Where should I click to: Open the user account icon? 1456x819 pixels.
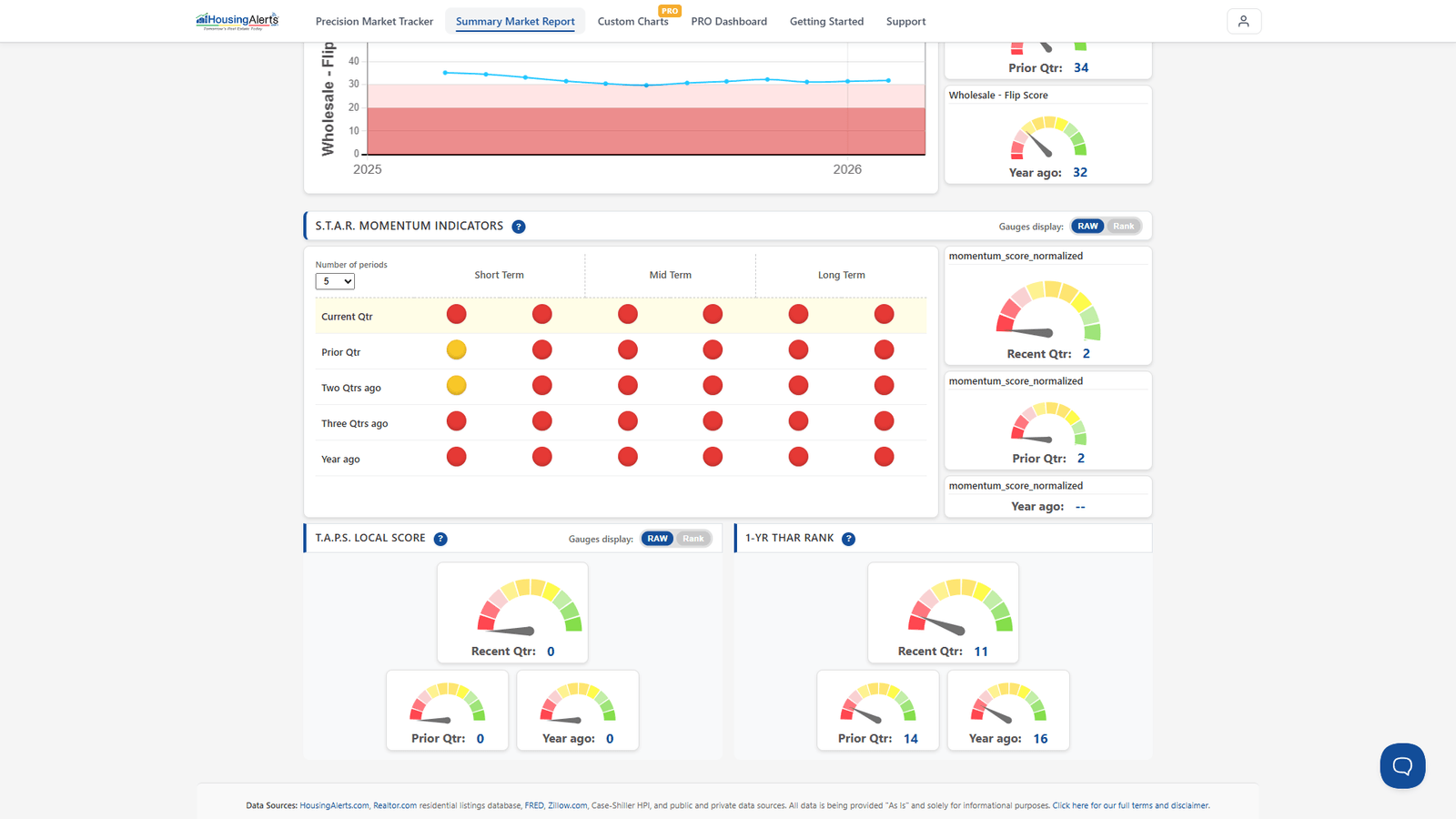click(x=1244, y=21)
